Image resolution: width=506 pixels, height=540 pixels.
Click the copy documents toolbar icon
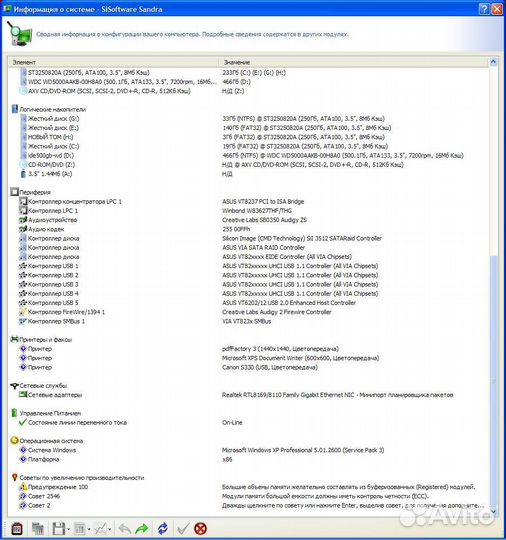point(38,528)
